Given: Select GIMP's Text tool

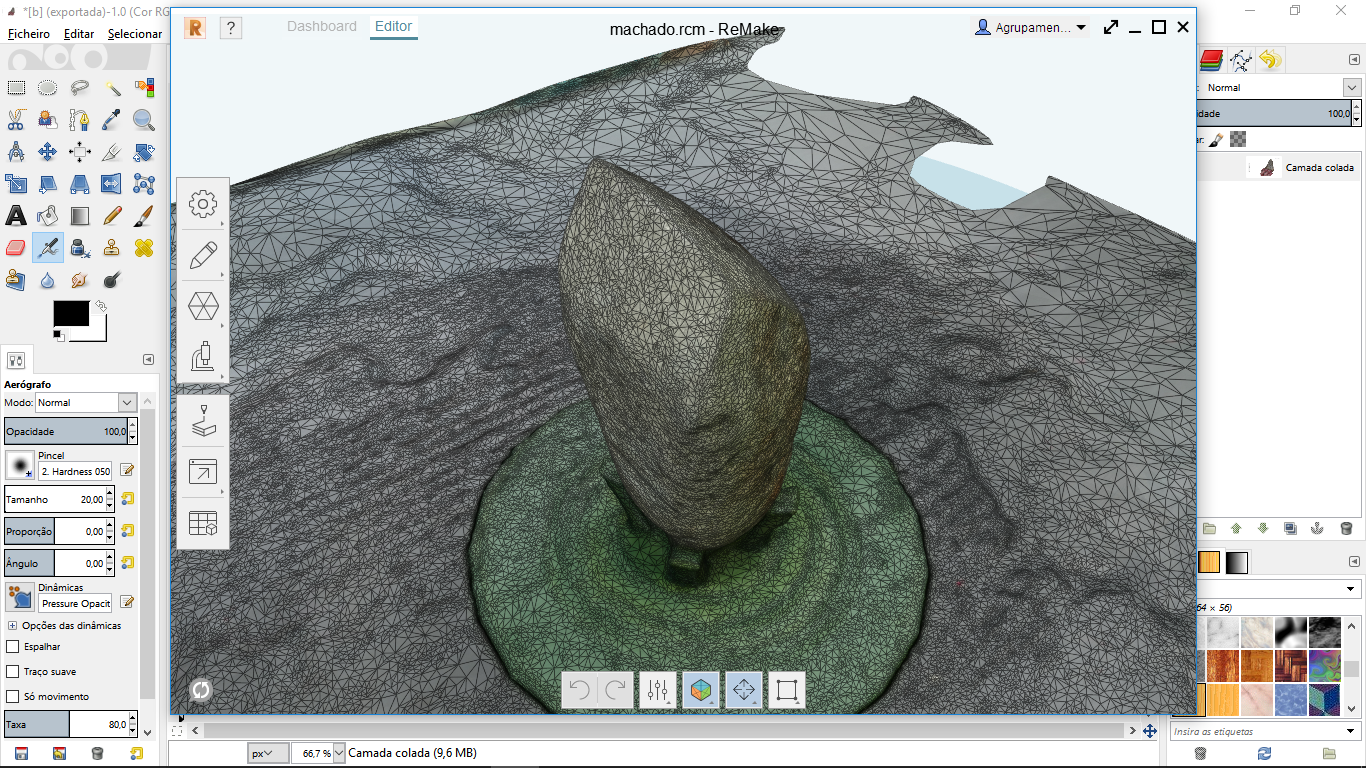Looking at the screenshot, I should [16, 216].
